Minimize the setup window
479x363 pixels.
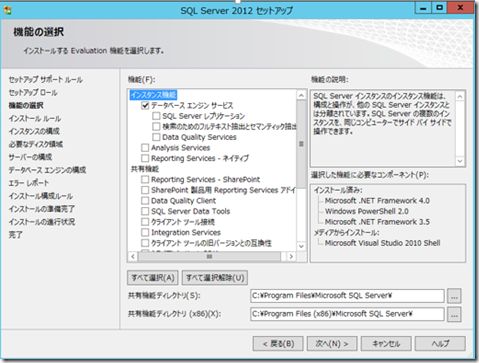(423, 7)
